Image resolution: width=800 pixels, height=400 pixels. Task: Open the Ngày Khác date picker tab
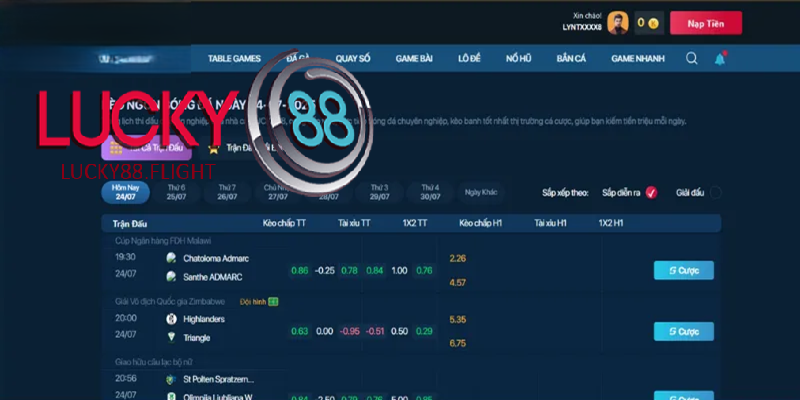(x=481, y=192)
